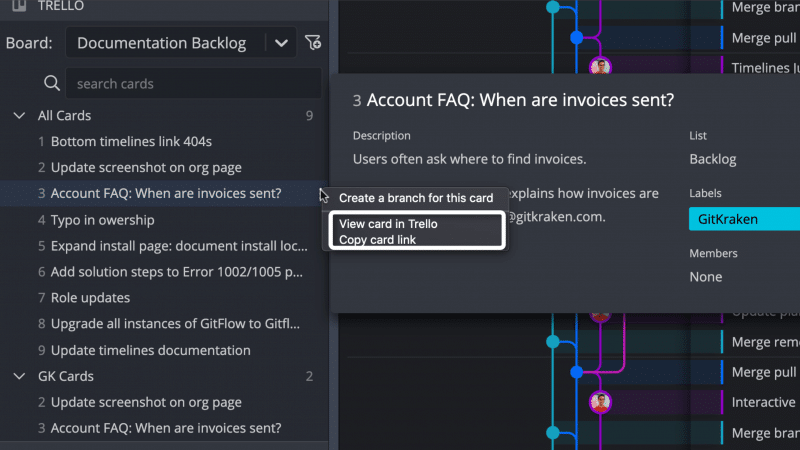
Task: Click the avatar commit node near Timelines
Action: (x=600, y=67)
